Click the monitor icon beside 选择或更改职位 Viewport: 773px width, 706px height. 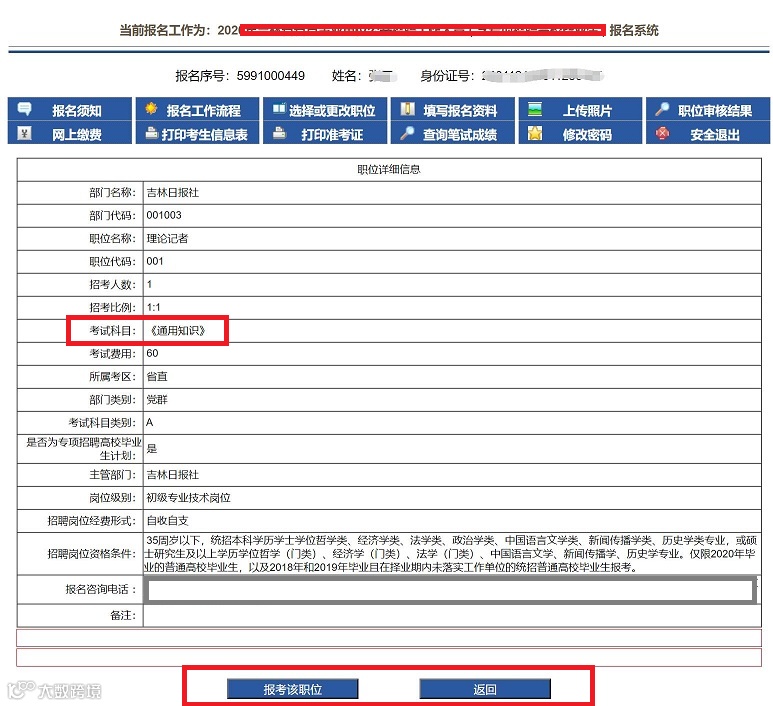click(279, 108)
